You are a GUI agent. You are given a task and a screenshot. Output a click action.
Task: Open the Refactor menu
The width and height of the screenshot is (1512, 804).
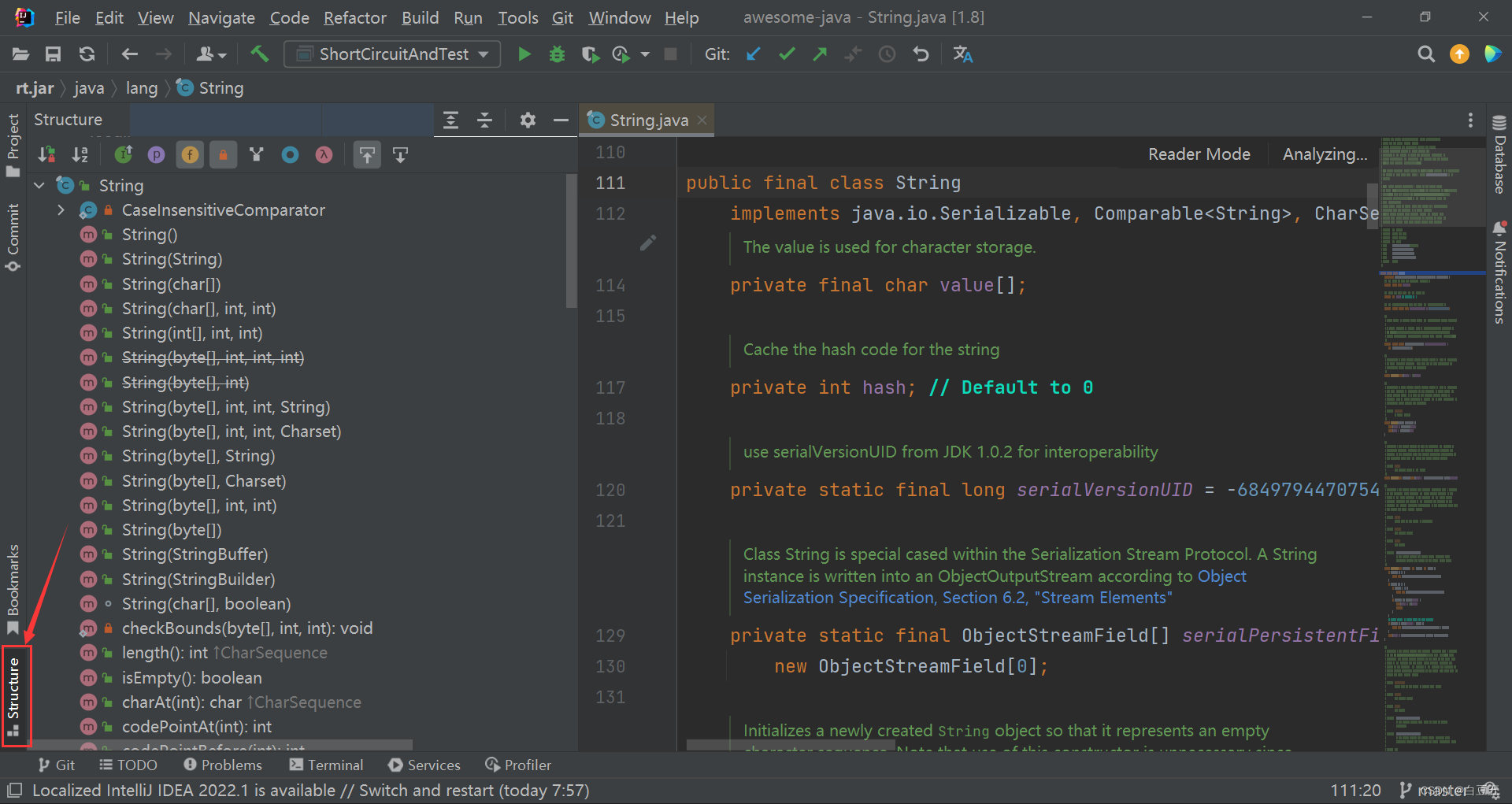(x=355, y=17)
